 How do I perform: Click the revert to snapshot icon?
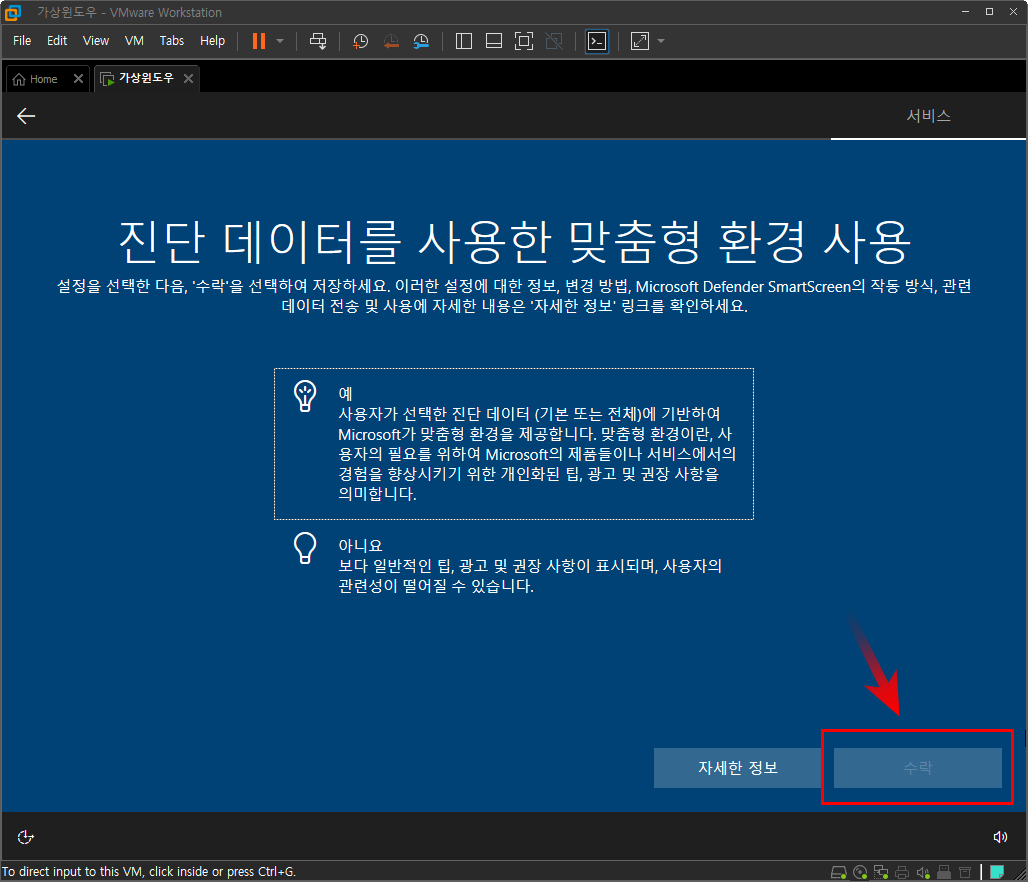[391, 41]
